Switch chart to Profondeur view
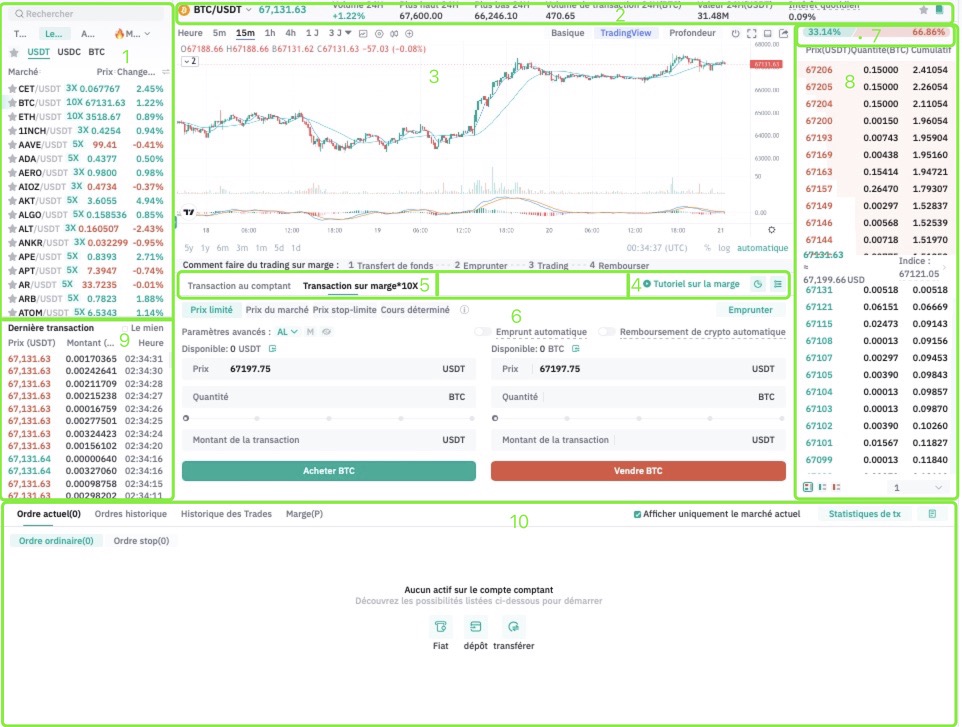This screenshot has height=727, width=962. click(x=692, y=33)
